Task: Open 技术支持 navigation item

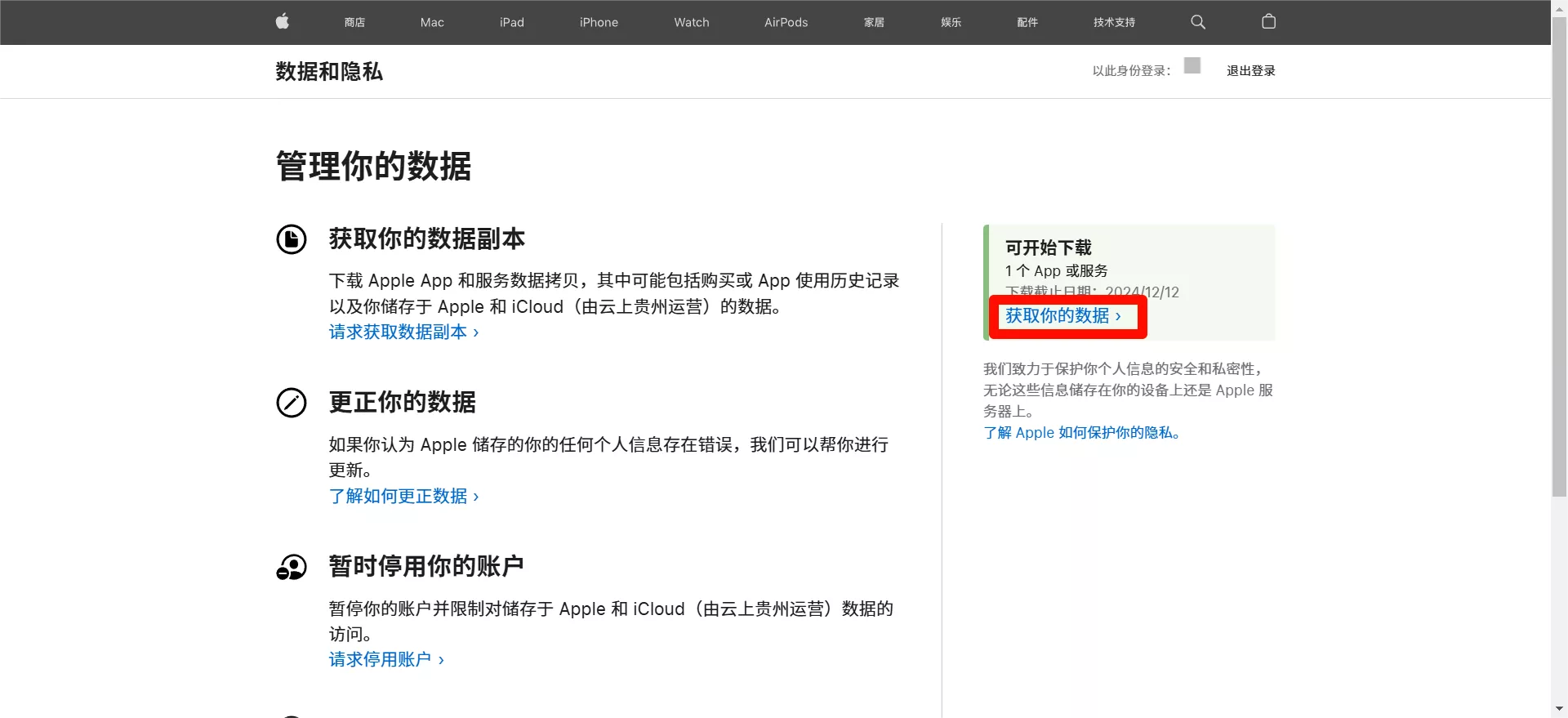Action: [x=1114, y=22]
